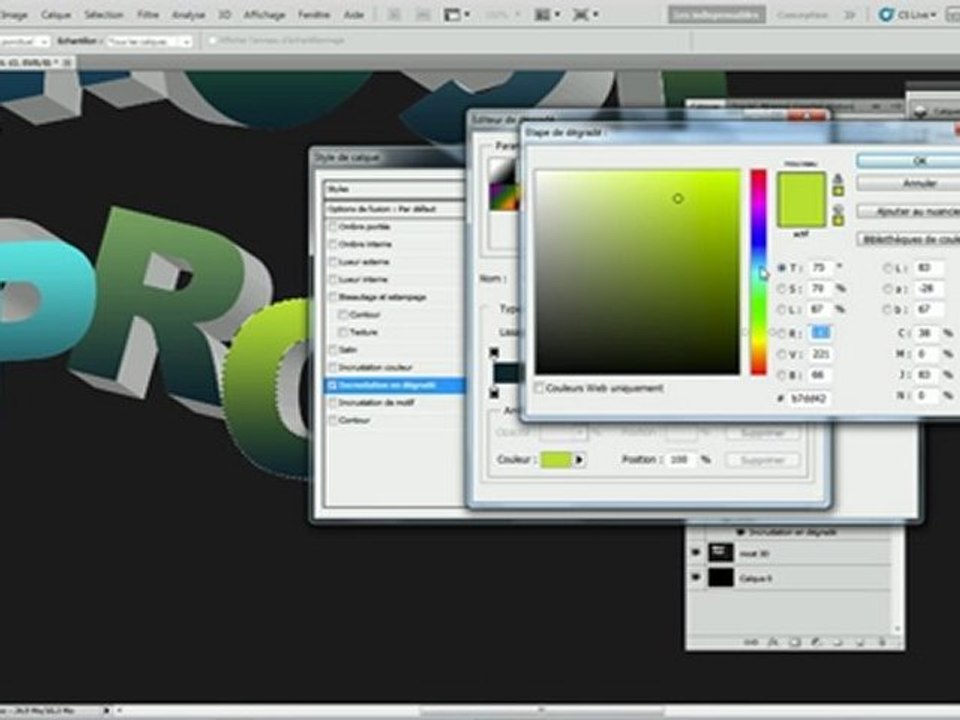Viewport: 960px width, 720px height.
Task: Click the new adjustment layer icon
Action: click(x=816, y=642)
